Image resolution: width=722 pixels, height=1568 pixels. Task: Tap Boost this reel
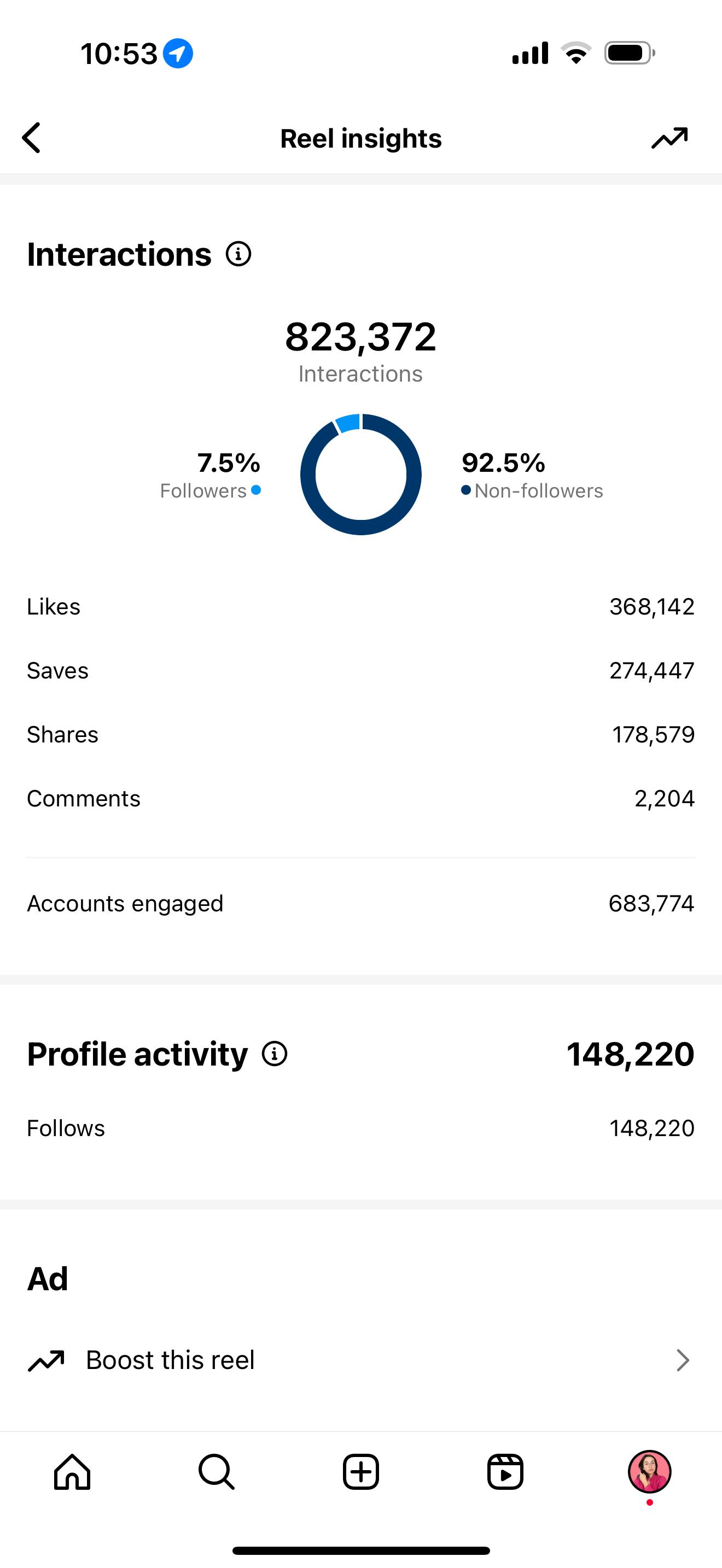pos(170,1360)
